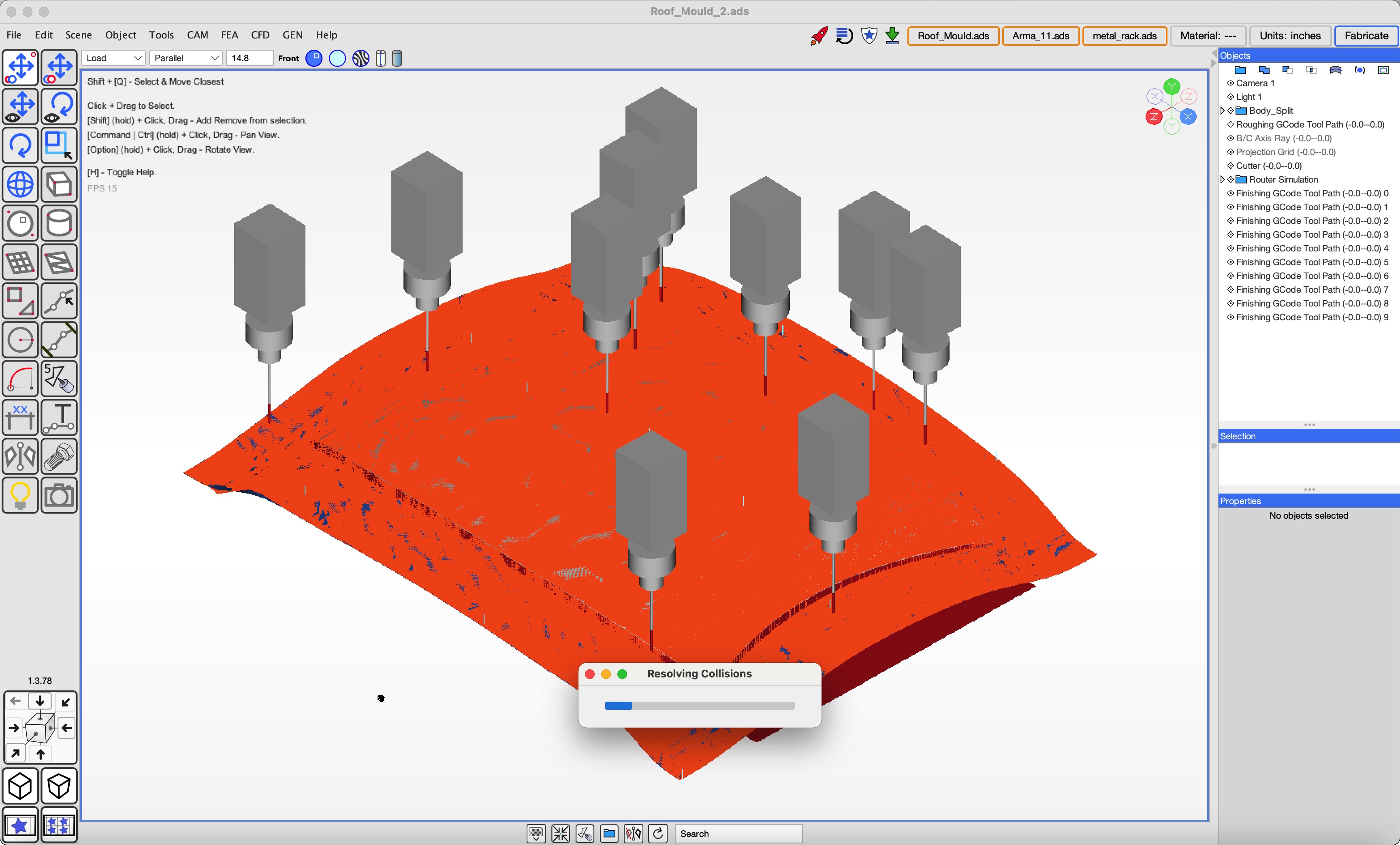Click the Resolving Collisions progress bar

699,706
